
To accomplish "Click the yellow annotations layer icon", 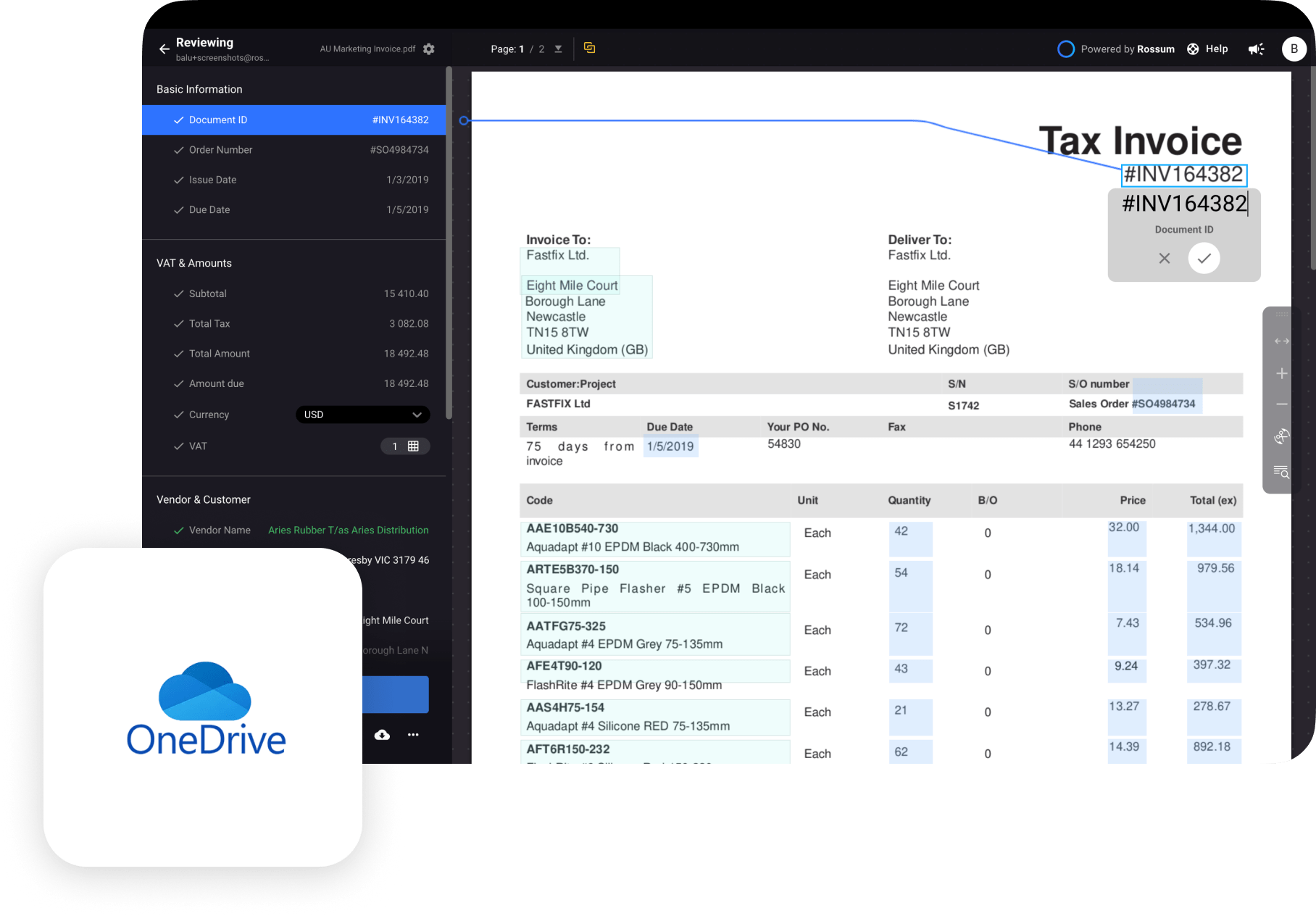I will coord(589,48).
